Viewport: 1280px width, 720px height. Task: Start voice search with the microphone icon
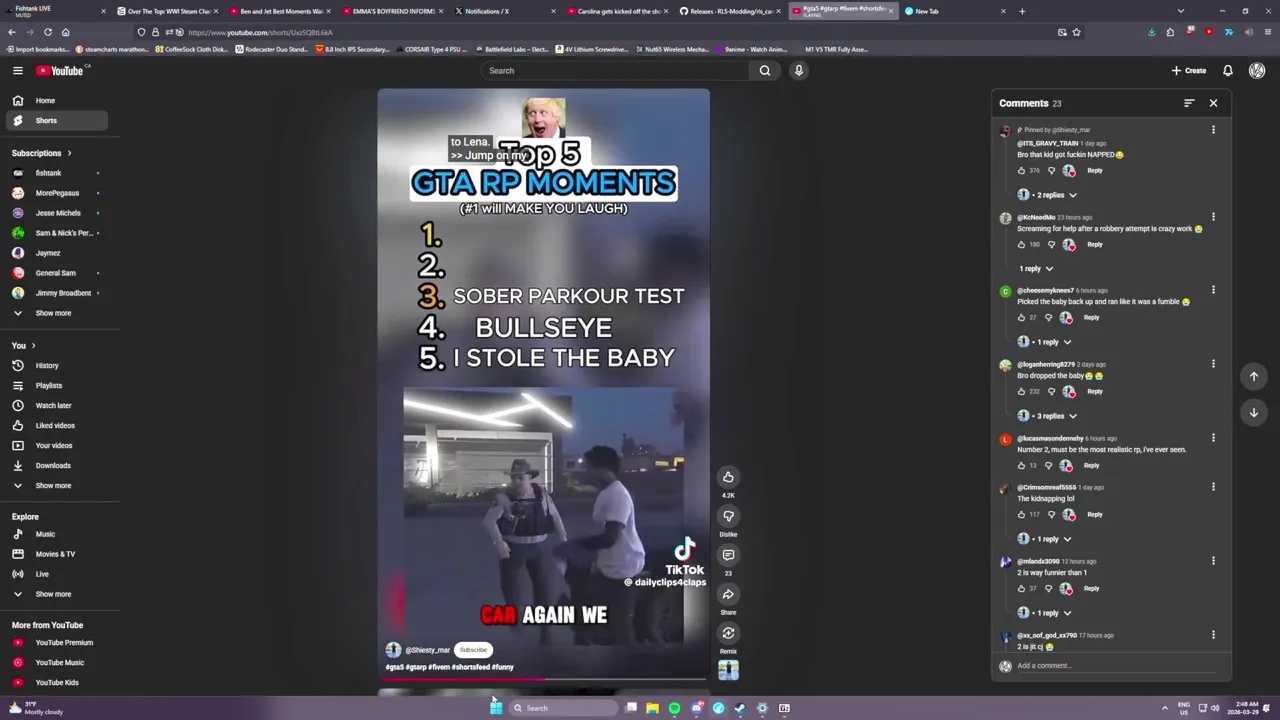point(798,70)
